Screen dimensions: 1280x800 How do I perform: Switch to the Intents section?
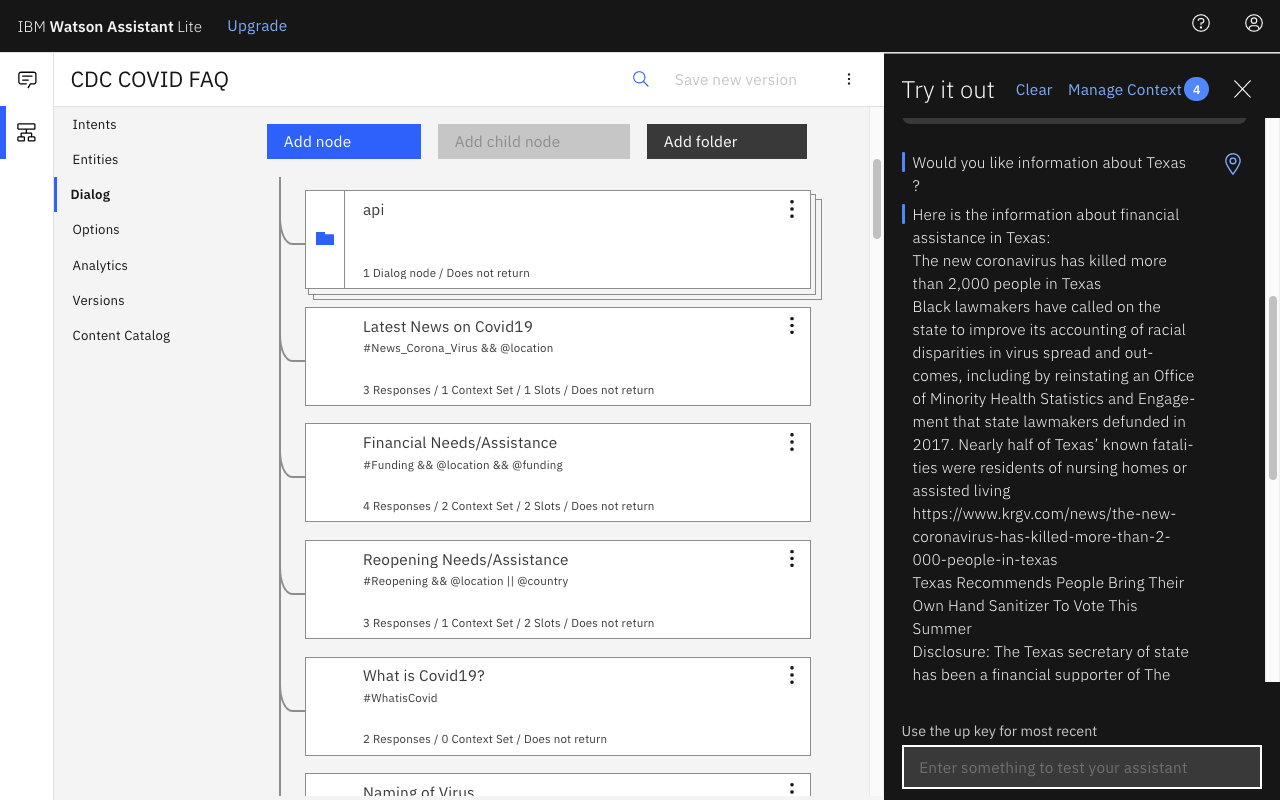94,124
